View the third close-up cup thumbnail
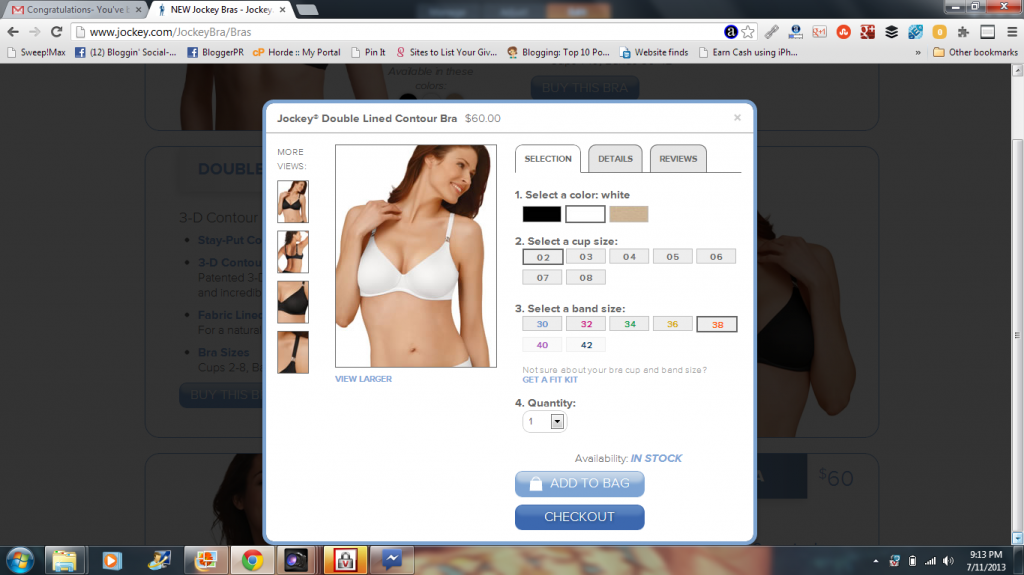This screenshot has width=1024, height=575. click(x=293, y=302)
